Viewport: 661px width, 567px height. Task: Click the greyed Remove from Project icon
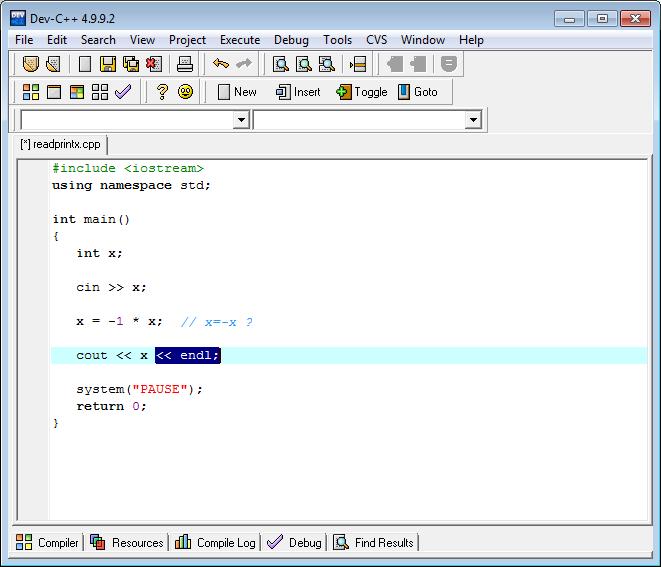[x=418, y=64]
